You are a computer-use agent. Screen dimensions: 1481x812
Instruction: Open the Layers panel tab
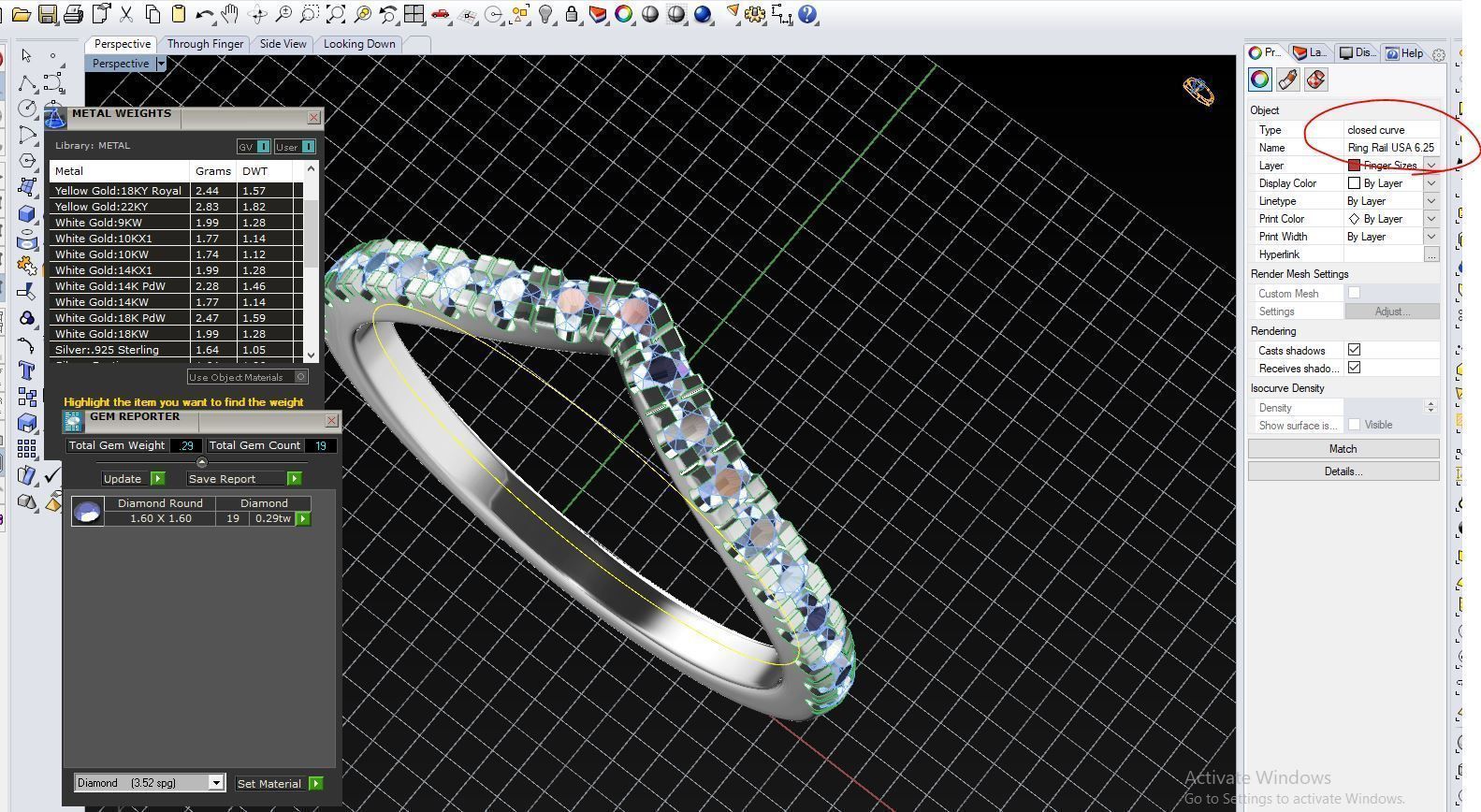coord(1309,53)
